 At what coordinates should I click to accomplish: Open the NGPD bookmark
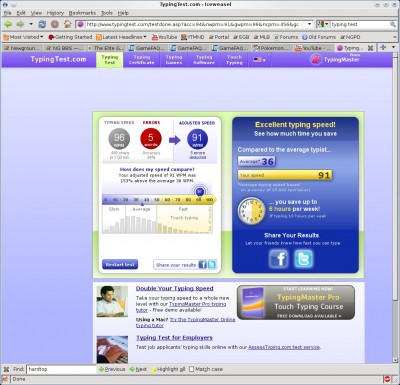(350, 37)
